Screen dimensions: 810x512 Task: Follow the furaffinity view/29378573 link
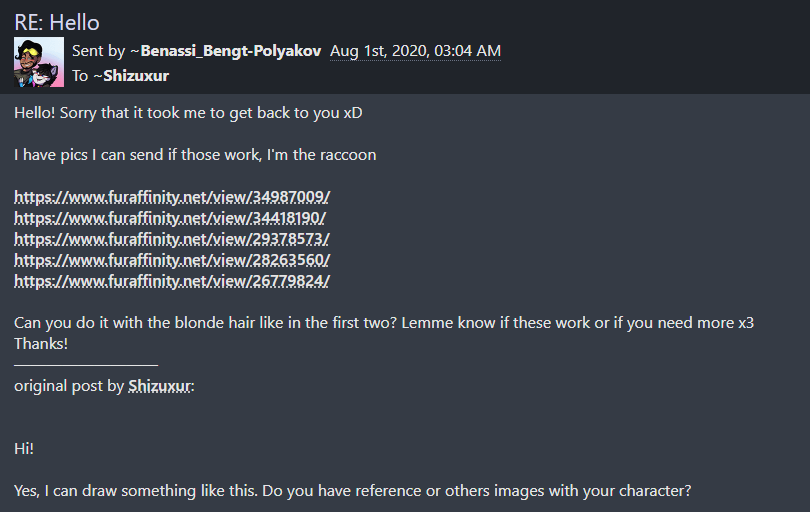point(171,239)
